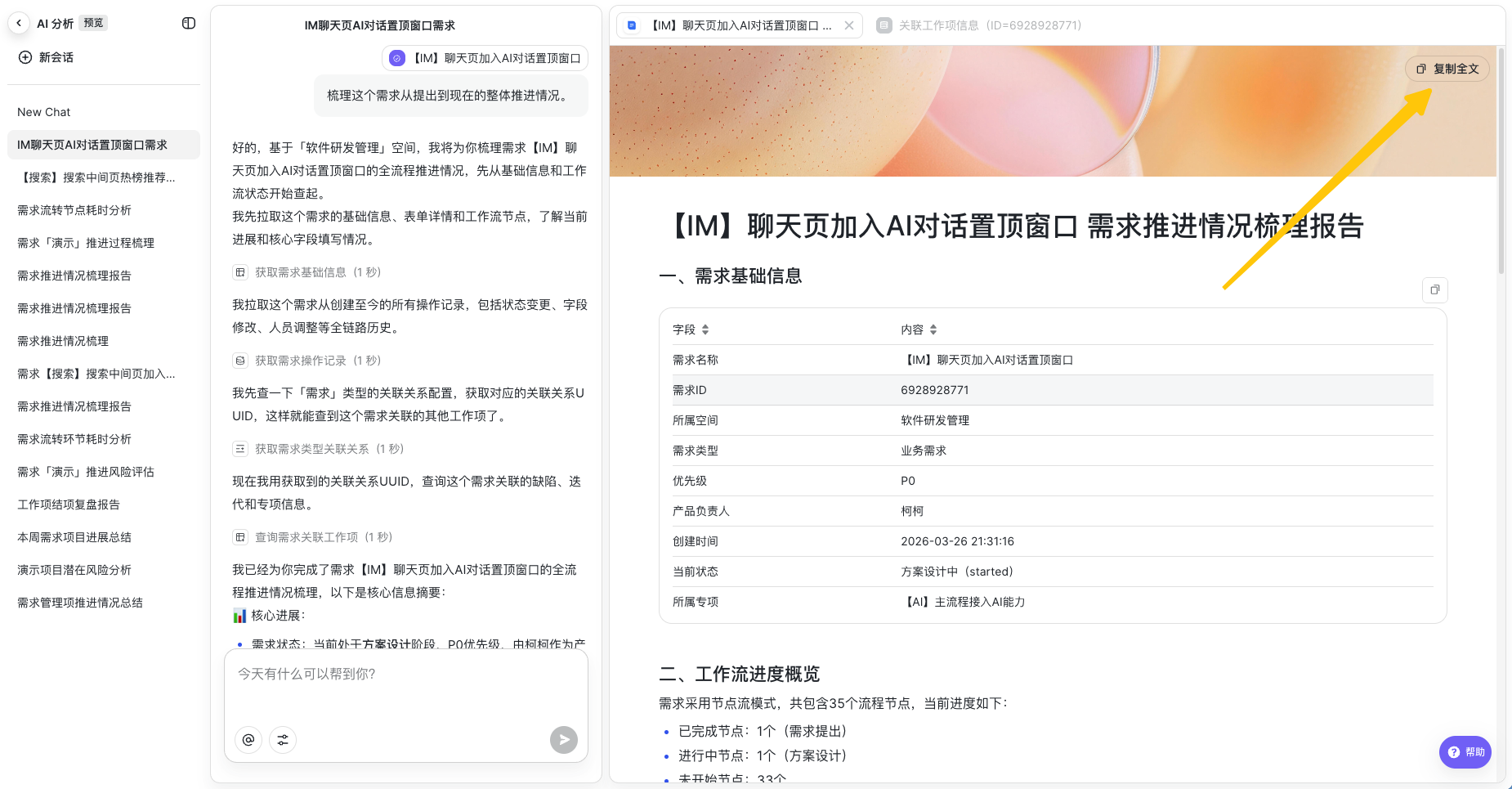Open the 需求推进情况梳理 conversation
The width and height of the screenshot is (1512, 789).
pyautogui.click(x=103, y=341)
